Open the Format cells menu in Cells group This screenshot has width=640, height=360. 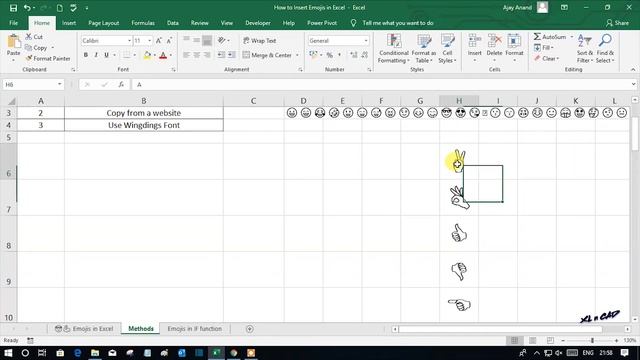click(514, 48)
